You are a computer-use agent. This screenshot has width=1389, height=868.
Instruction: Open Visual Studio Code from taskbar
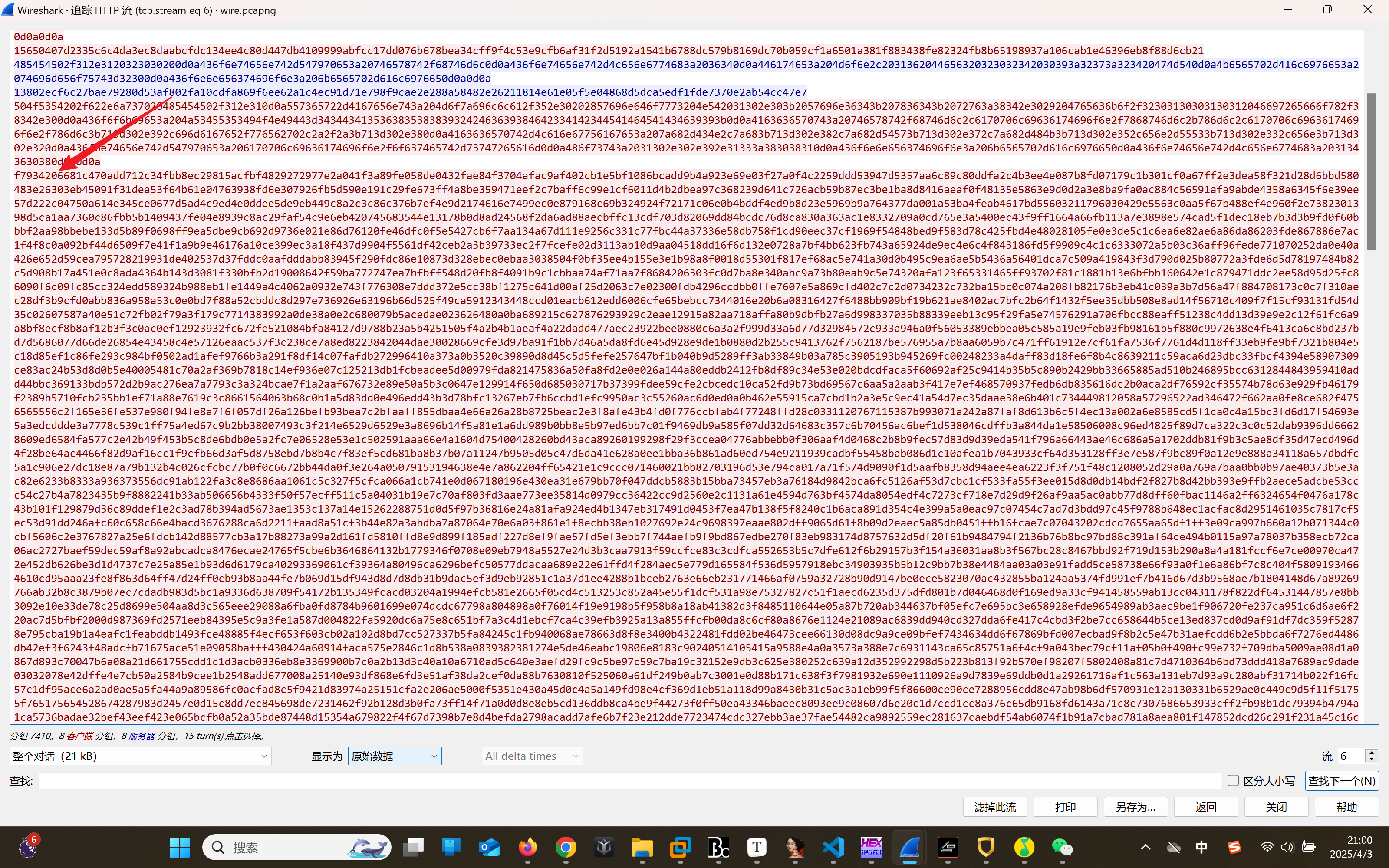coord(833,847)
